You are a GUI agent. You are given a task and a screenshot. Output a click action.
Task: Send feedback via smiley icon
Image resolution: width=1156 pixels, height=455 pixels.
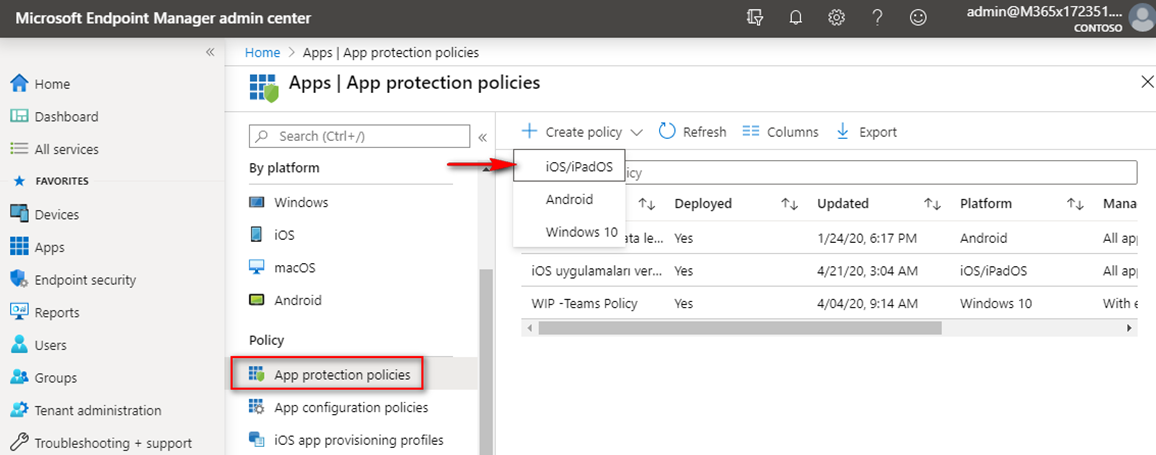pyautogui.click(x=918, y=18)
